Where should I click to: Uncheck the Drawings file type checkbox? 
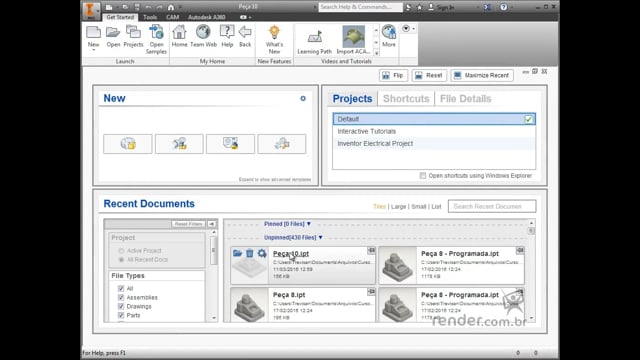click(x=121, y=306)
